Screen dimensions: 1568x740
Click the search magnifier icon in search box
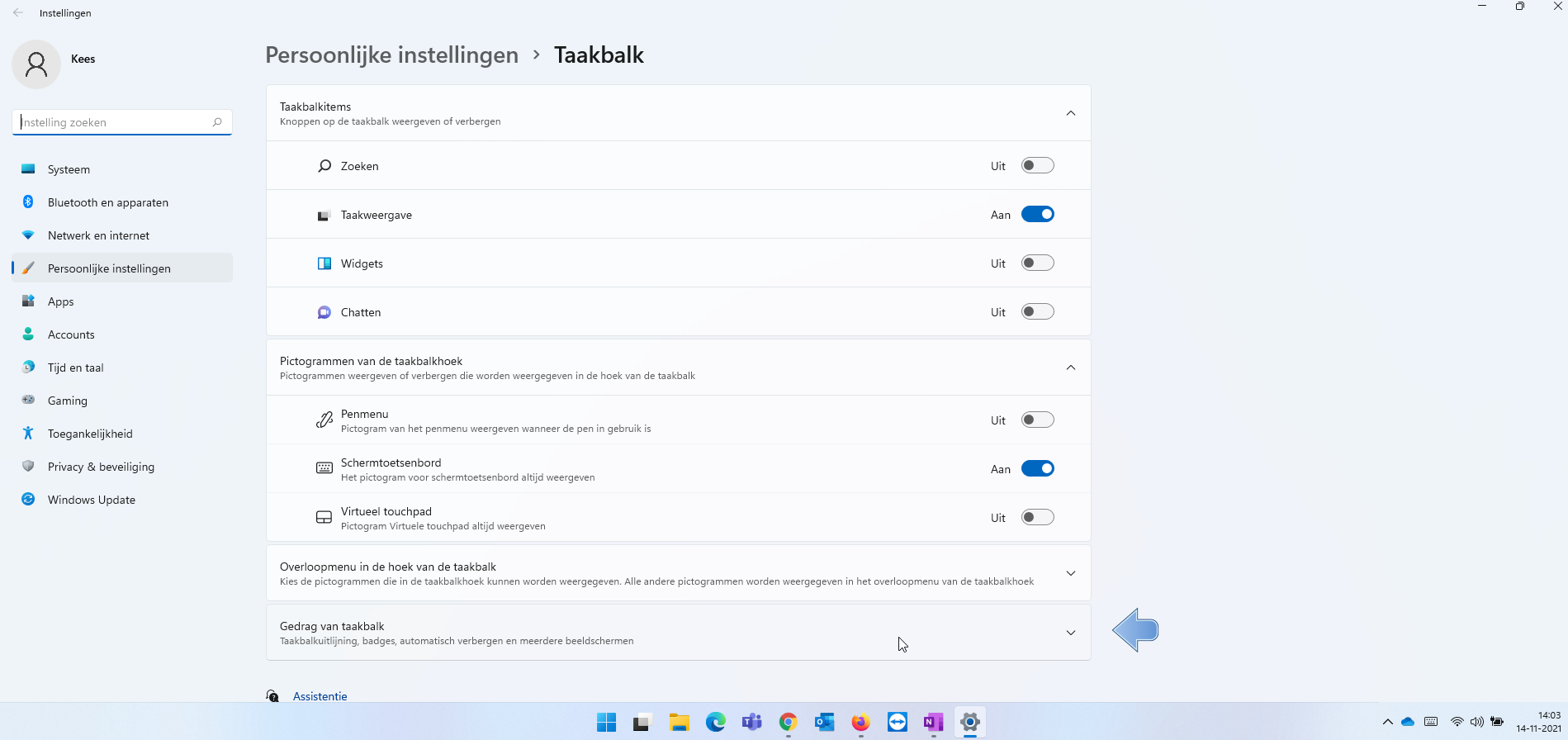(217, 122)
